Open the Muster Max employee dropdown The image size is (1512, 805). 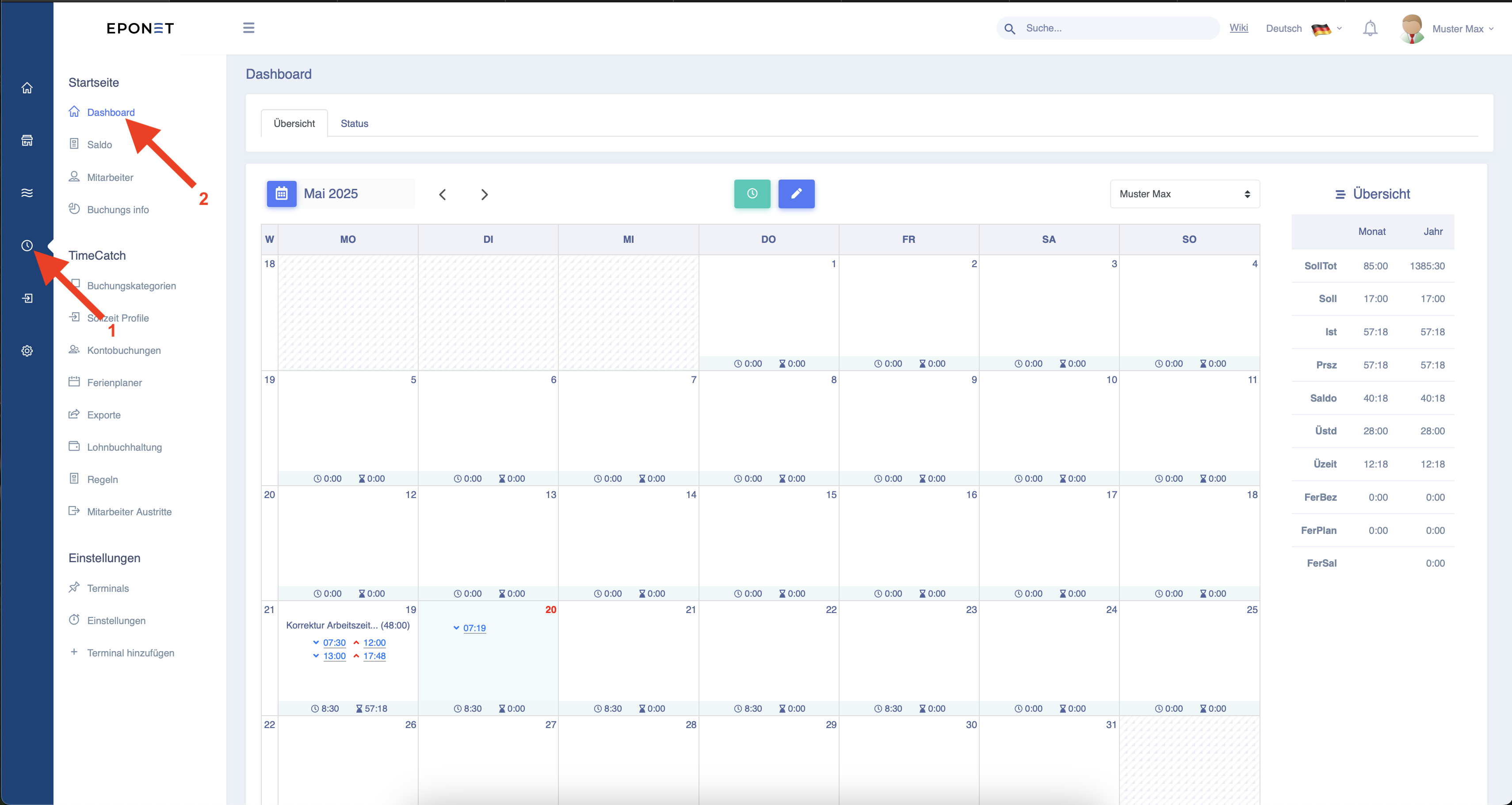(x=1184, y=194)
